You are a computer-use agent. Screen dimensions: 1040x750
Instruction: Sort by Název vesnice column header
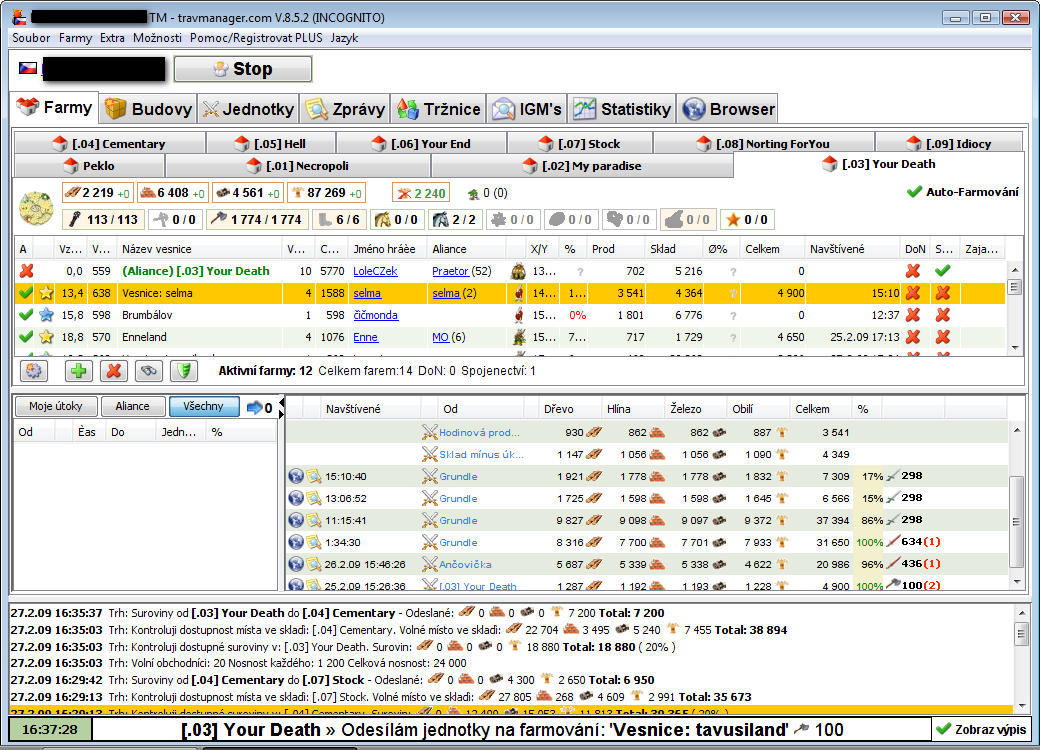199,249
